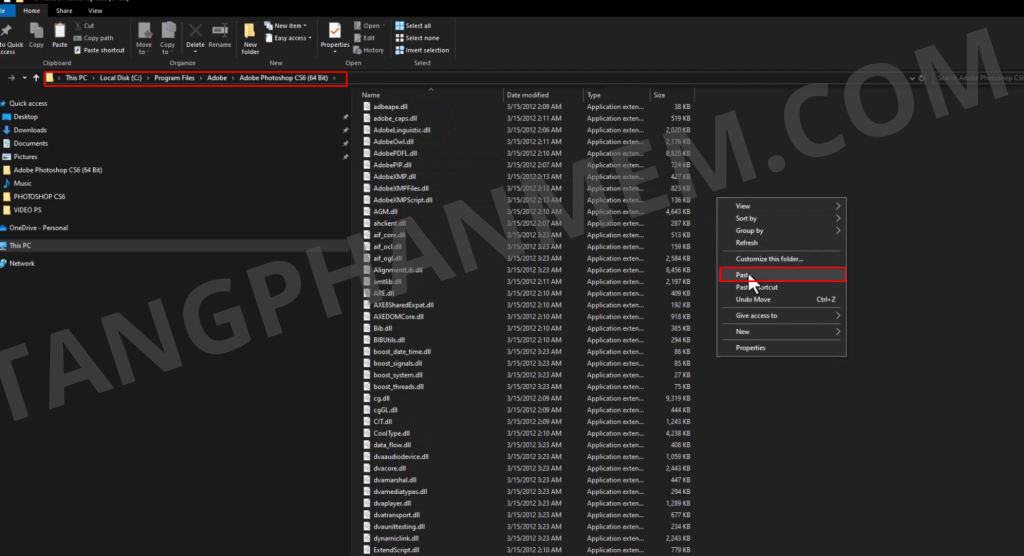Click the Copy icon in the Clipboard group
This screenshot has width=1024, height=556.
point(36,35)
